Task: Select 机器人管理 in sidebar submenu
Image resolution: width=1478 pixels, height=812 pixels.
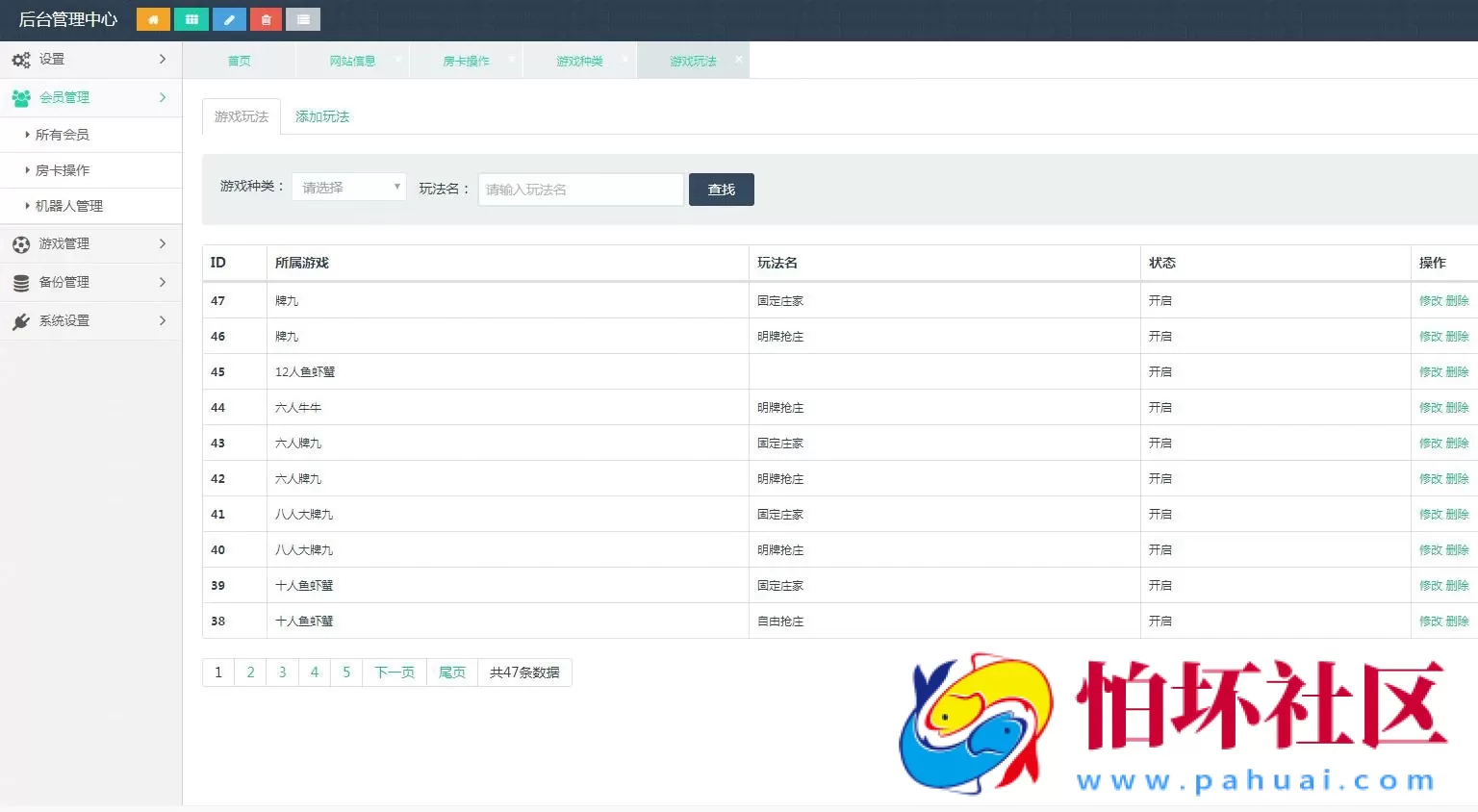Action: (69, 206)
